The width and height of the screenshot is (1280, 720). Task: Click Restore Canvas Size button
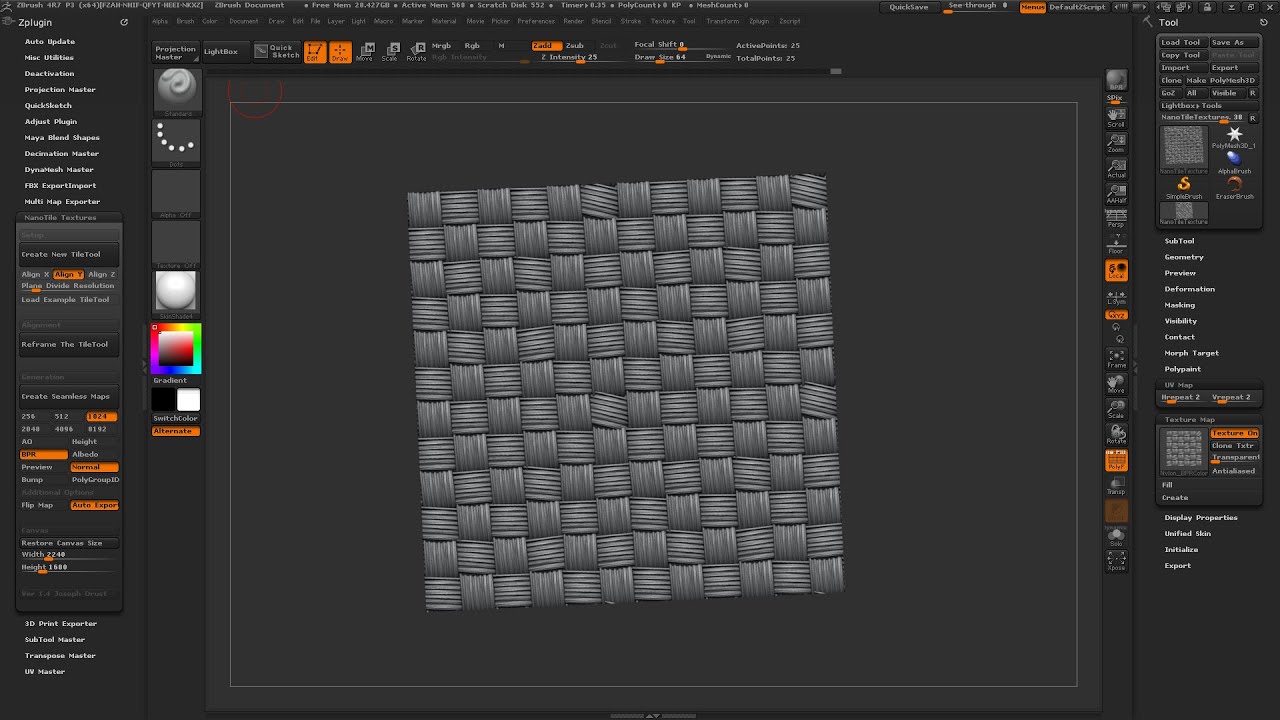(x=69, y=543)
